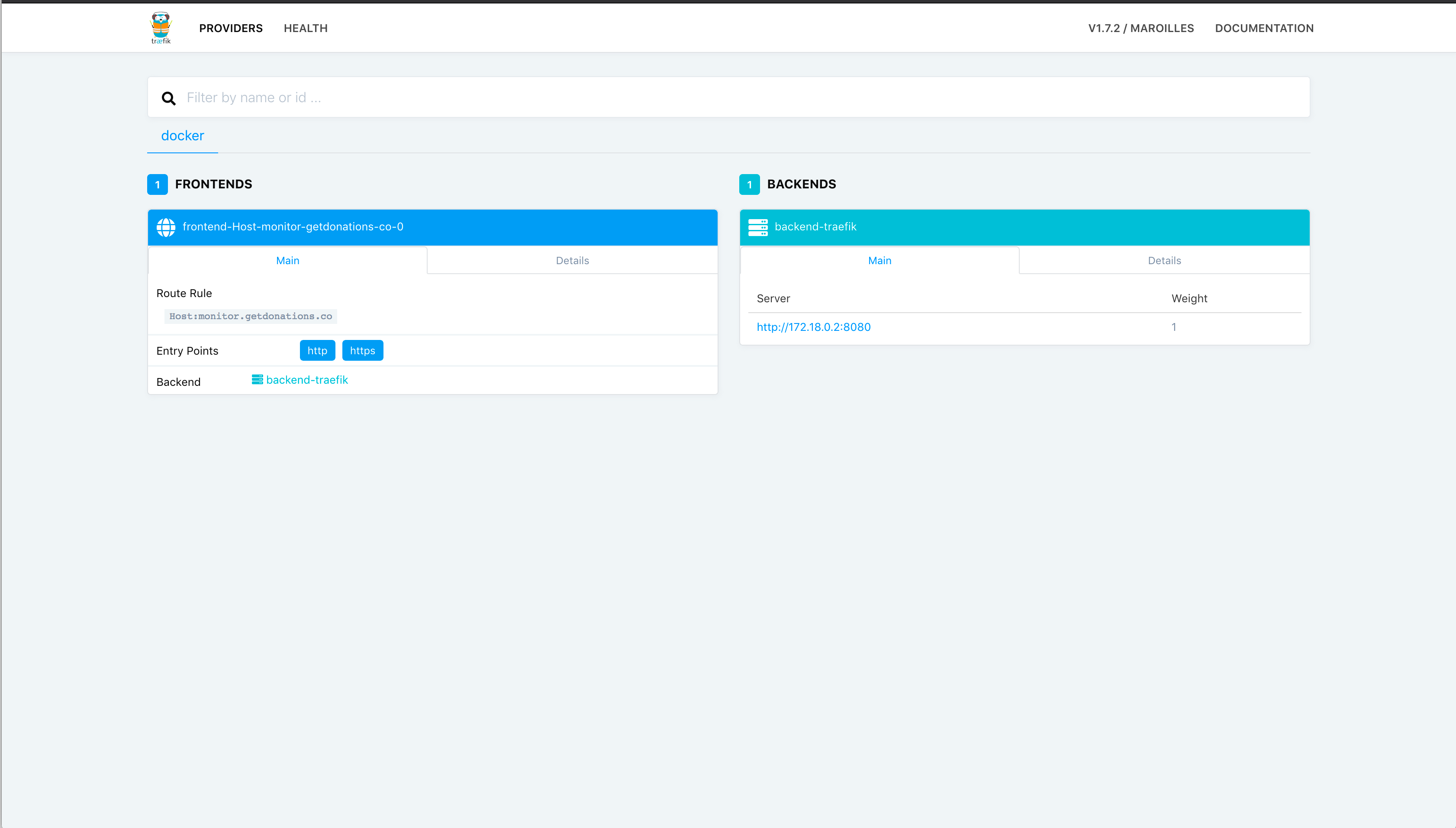
Task: Toggle the https entry point badge
Action: coord(363,350)
